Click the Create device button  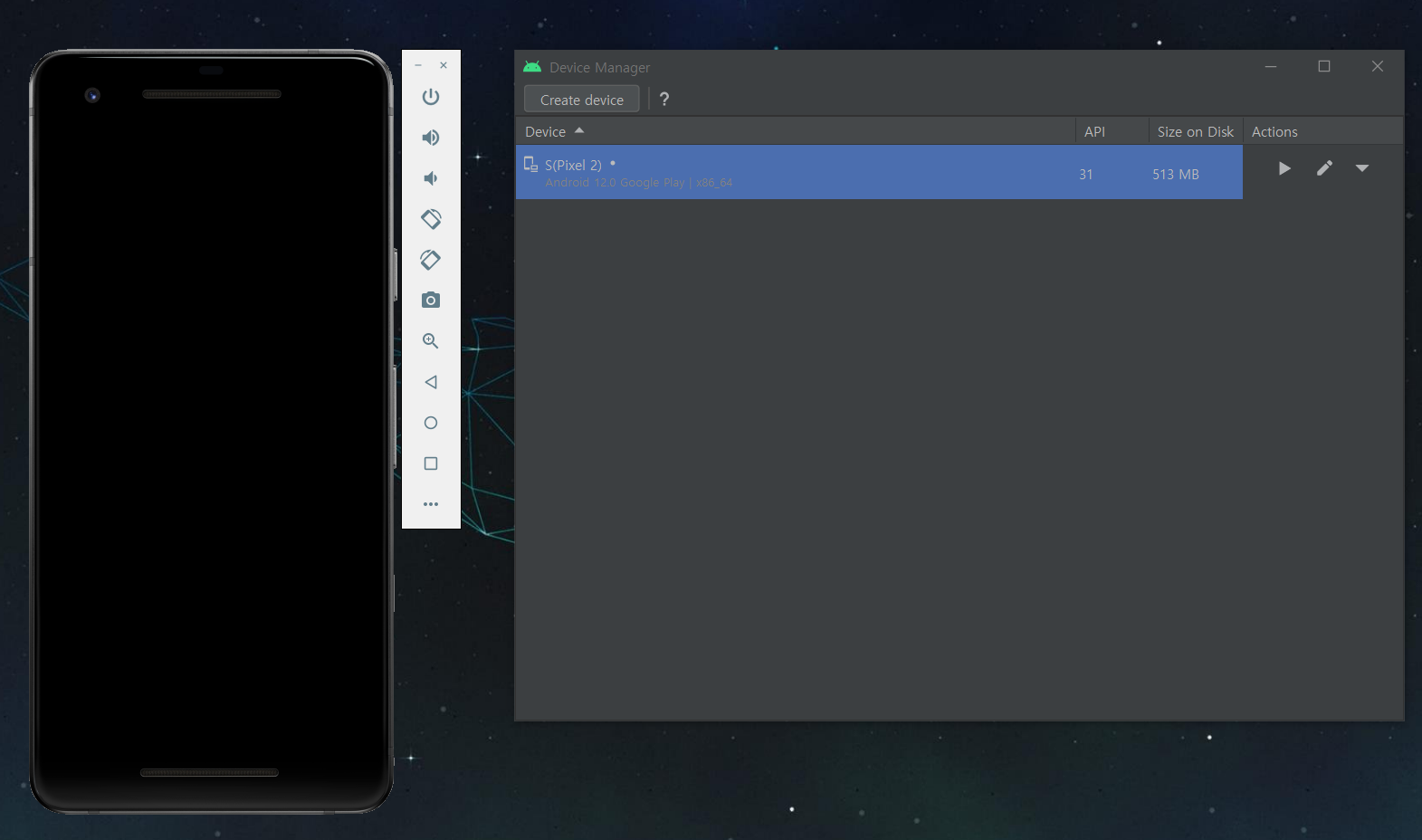pos(582,100)
